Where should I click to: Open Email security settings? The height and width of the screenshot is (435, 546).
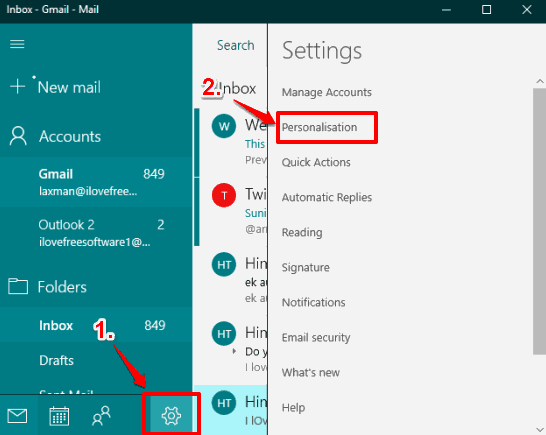(x=316, y=337)
